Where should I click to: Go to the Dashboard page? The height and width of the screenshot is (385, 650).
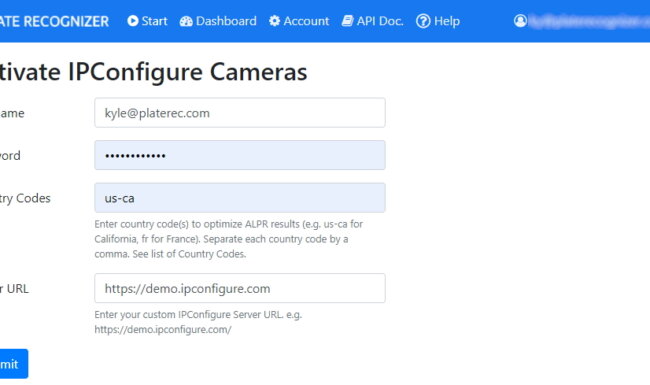pos(218,21)
